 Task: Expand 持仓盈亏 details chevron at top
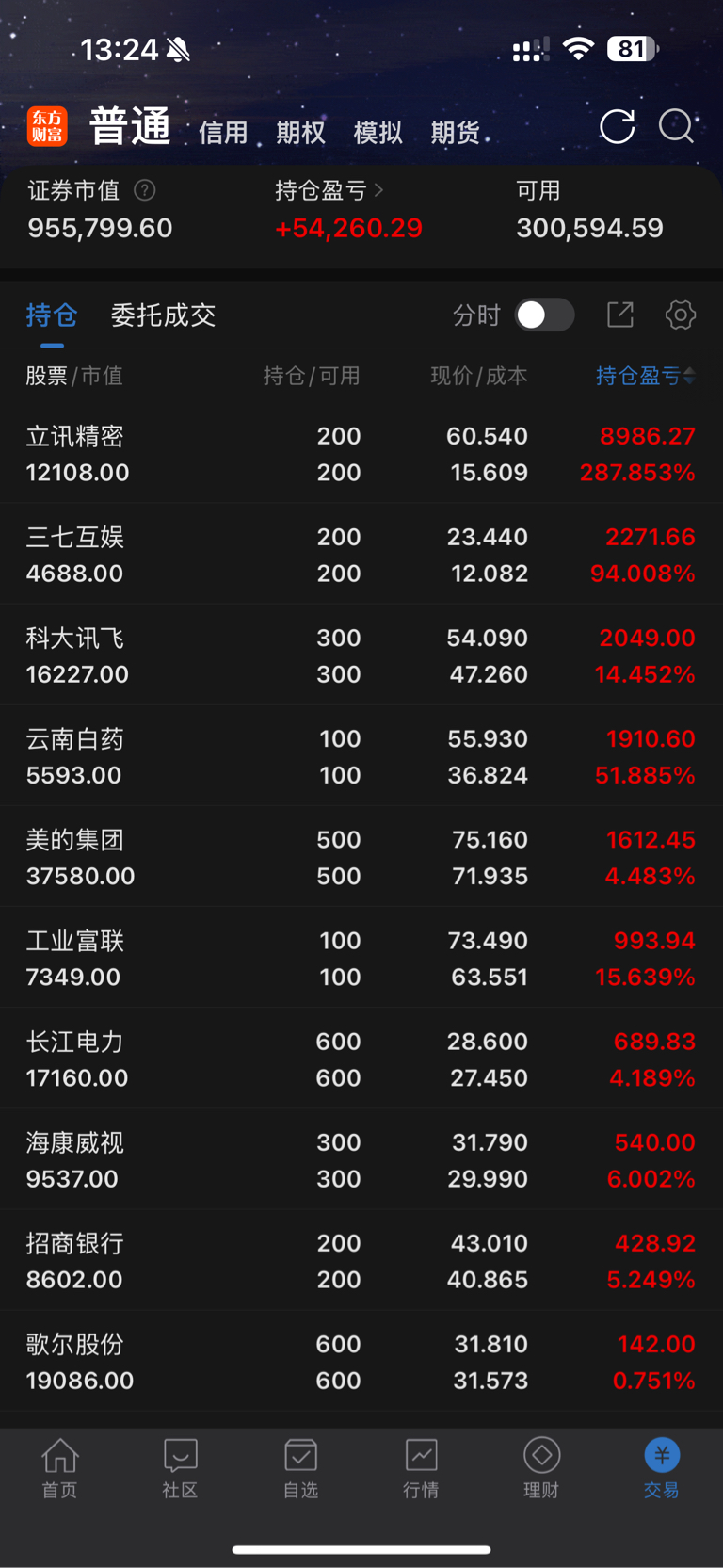378,190
